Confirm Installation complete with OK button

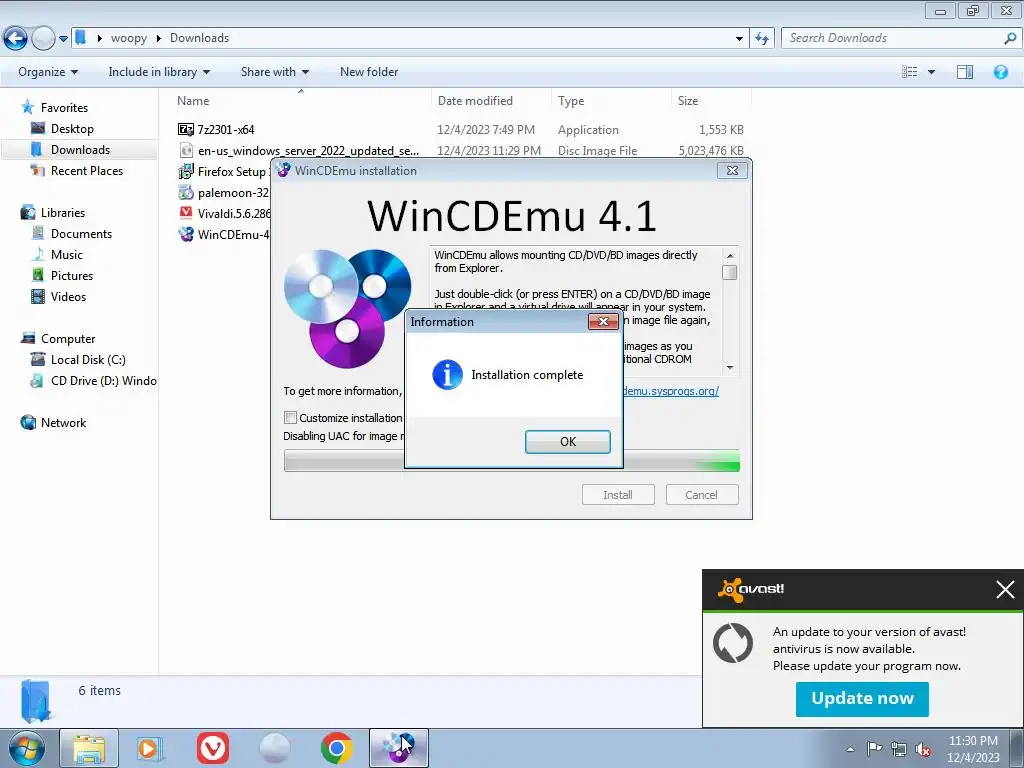(x=568, y=441)
